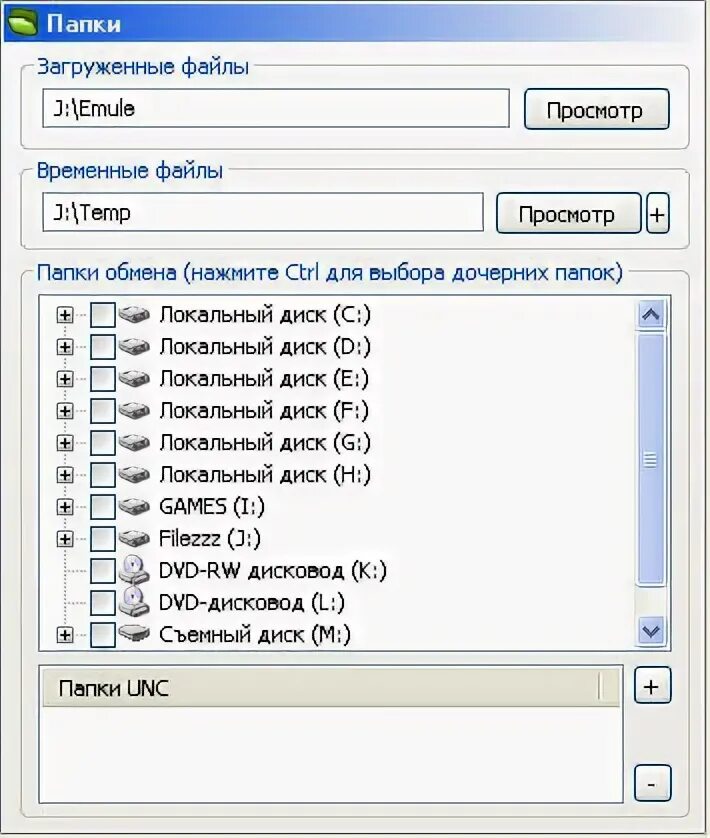710x838 pixels.
Task: Expand the Локальный диск (E:) tree node
Action: (x=65, y=379)
